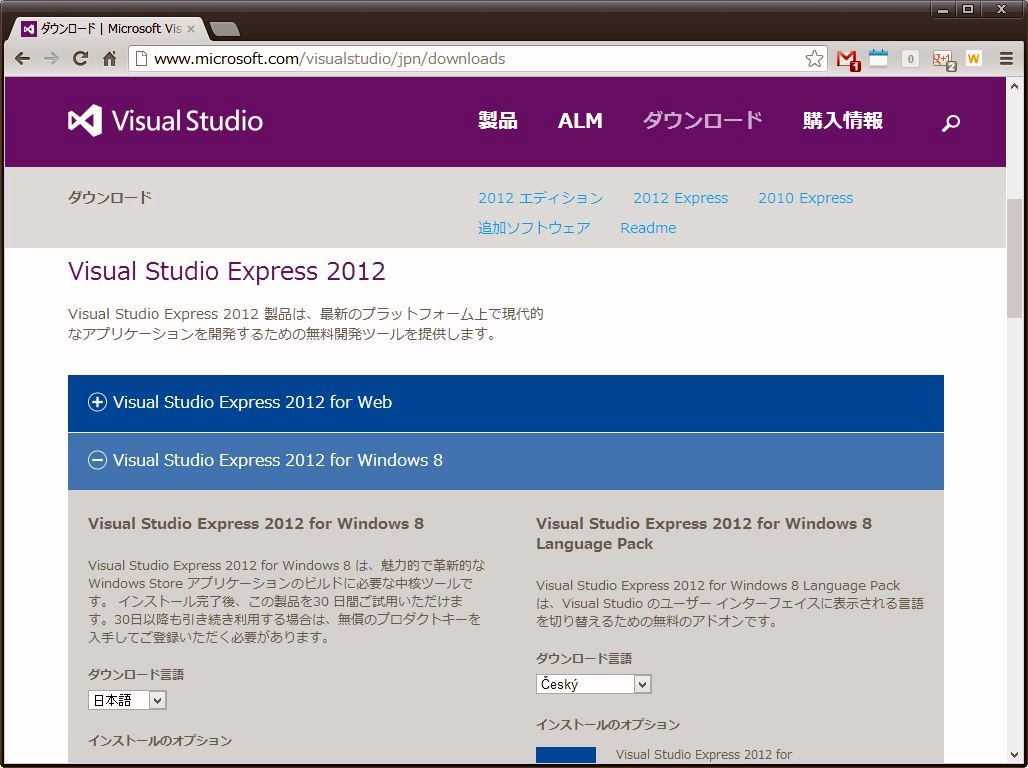The width and height of the screenshot is (1028, 768).
Task: Open the browser home page icon
Action: (109, 58)
